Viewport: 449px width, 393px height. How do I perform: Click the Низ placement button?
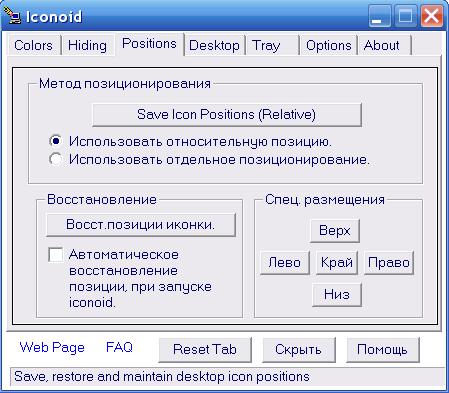click(x=337, y=295)
